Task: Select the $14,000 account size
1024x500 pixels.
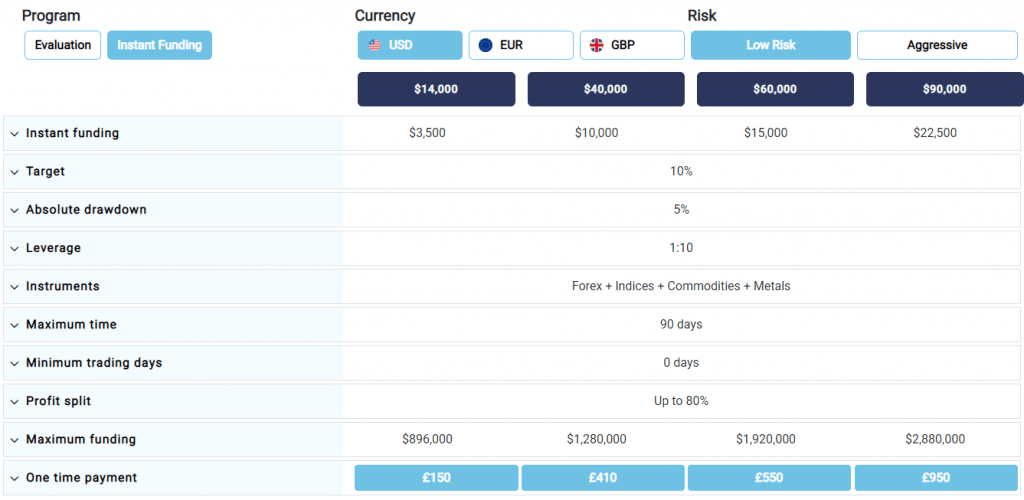Action: click(436, 89)
